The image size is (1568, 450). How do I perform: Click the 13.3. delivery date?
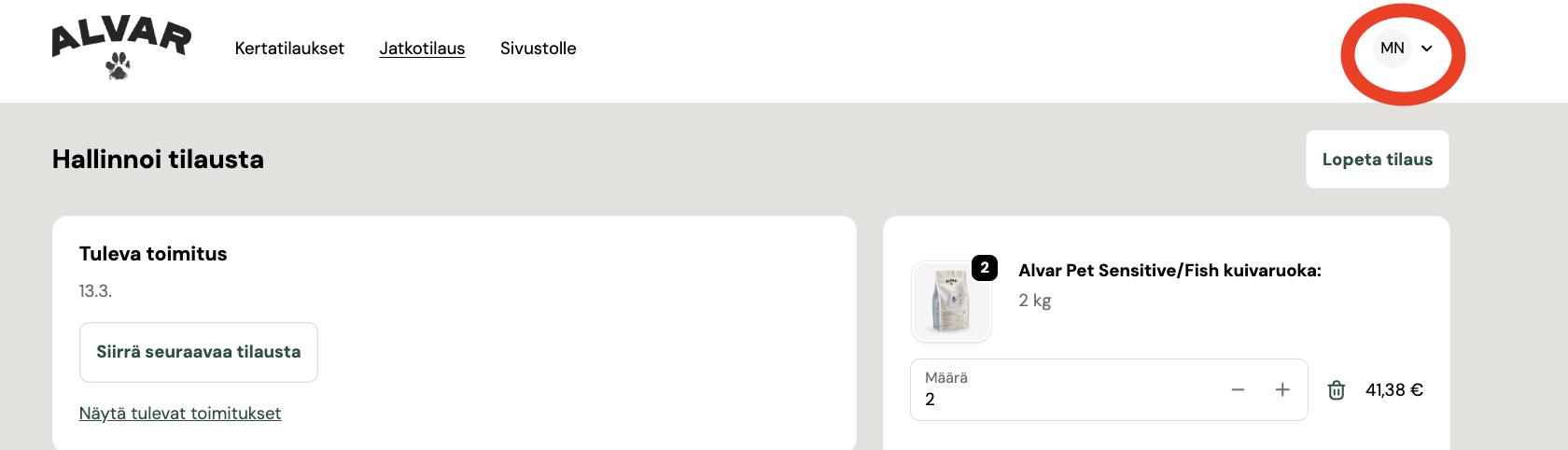coord(95,291)
